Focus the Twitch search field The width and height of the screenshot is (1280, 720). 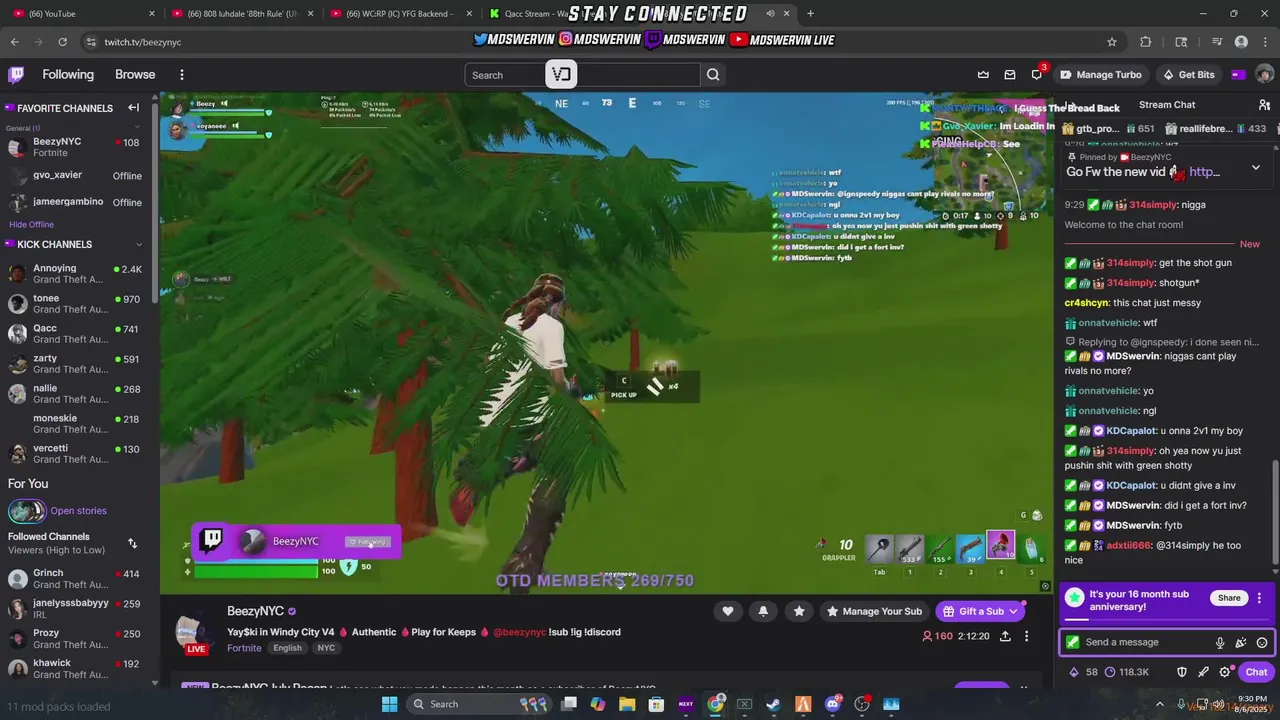(x=582, y=75)
